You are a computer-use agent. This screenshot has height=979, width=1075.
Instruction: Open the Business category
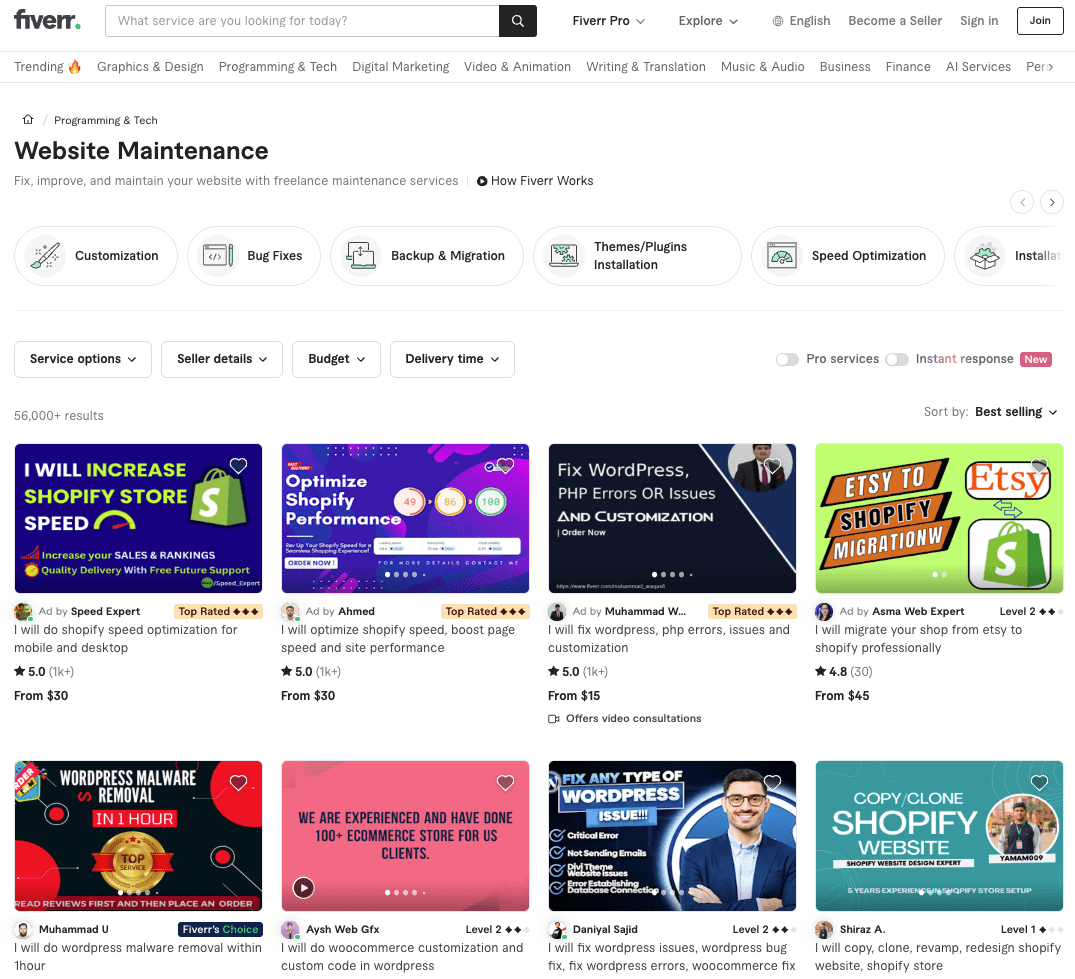click(x=845, y=67)
